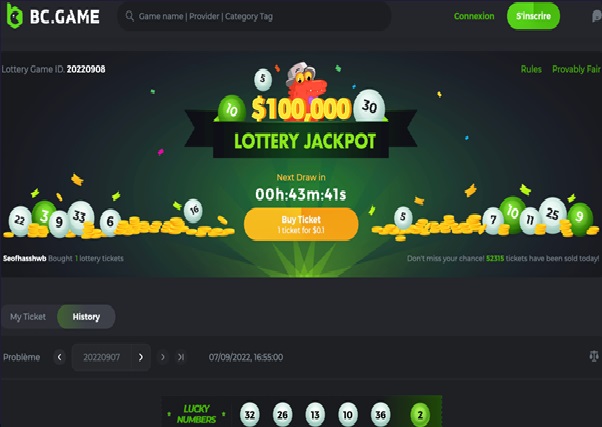The height and width of the screenshot is (427, 602).
Task: Click lucky number ball 32
Action: click(250, 415)
